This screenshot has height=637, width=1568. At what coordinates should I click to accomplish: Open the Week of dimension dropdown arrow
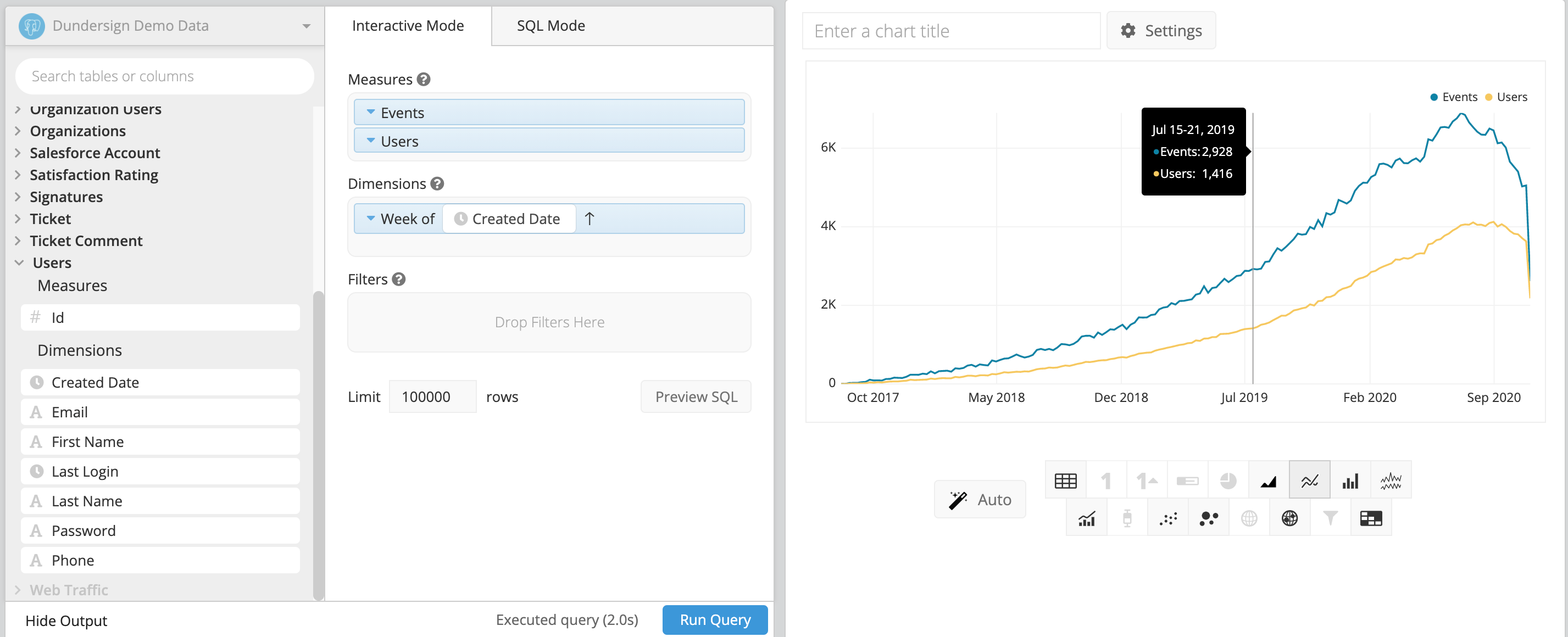[371, 218]
